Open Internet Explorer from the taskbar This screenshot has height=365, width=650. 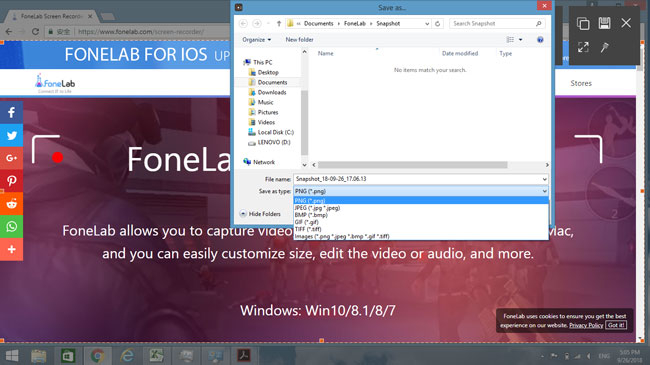[x=127, y=356]
